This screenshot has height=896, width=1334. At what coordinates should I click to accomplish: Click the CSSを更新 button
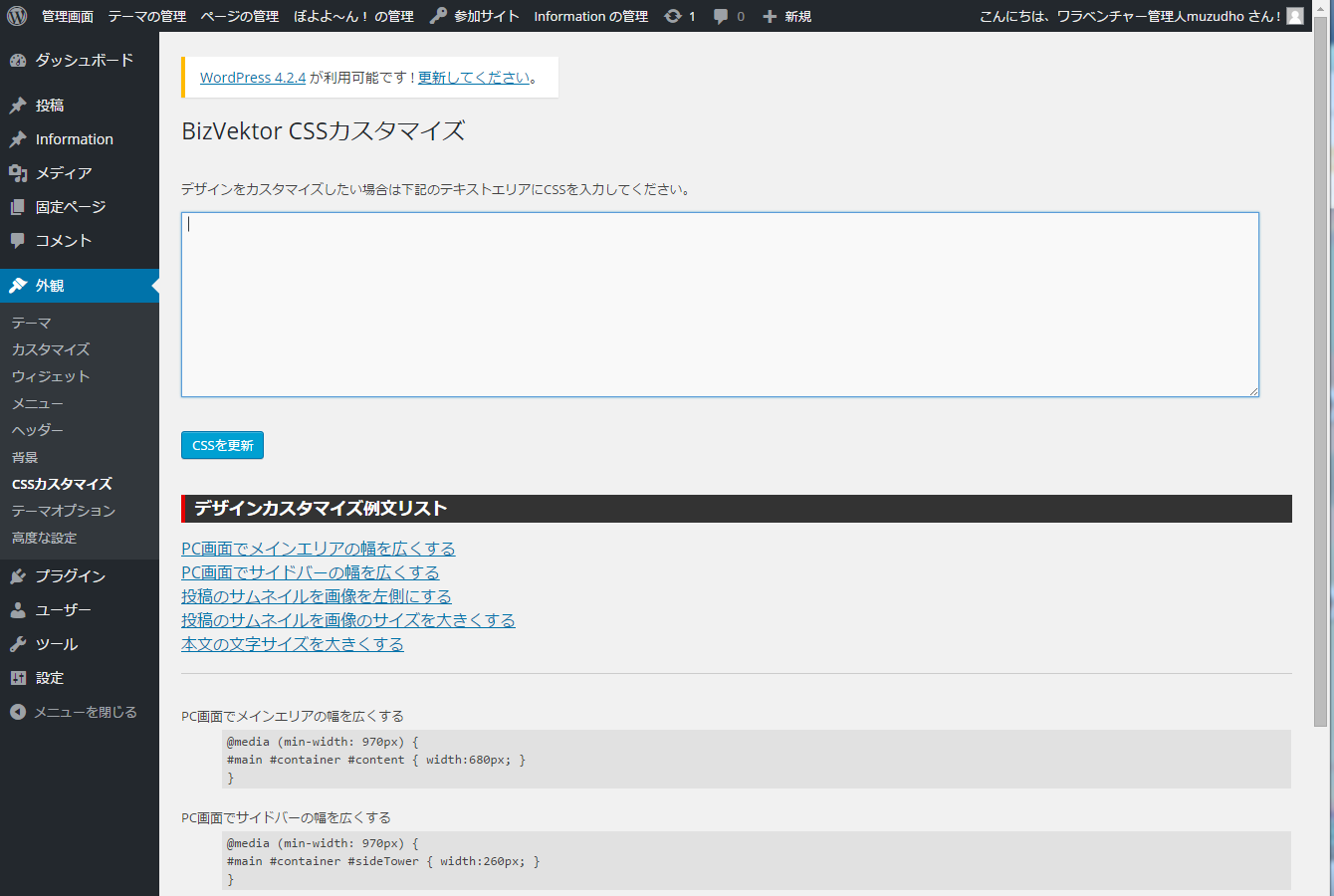pos(222,445)
